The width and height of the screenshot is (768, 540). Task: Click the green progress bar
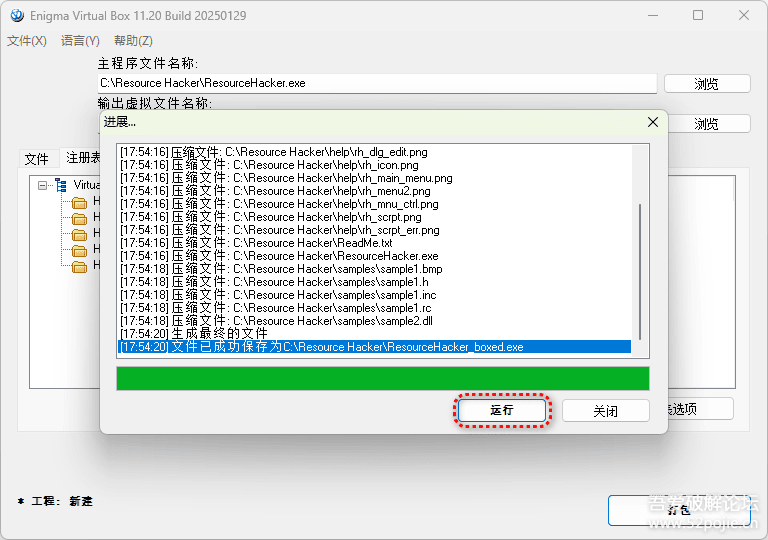382,378
